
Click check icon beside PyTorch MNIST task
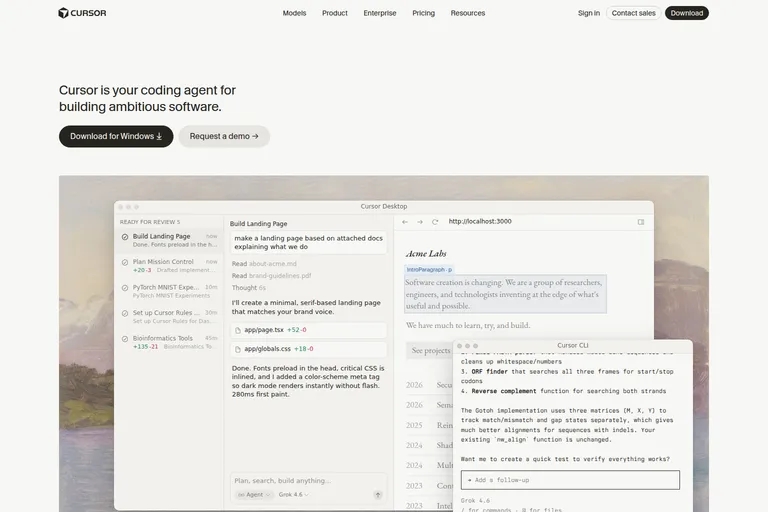(x=125, y=288)
